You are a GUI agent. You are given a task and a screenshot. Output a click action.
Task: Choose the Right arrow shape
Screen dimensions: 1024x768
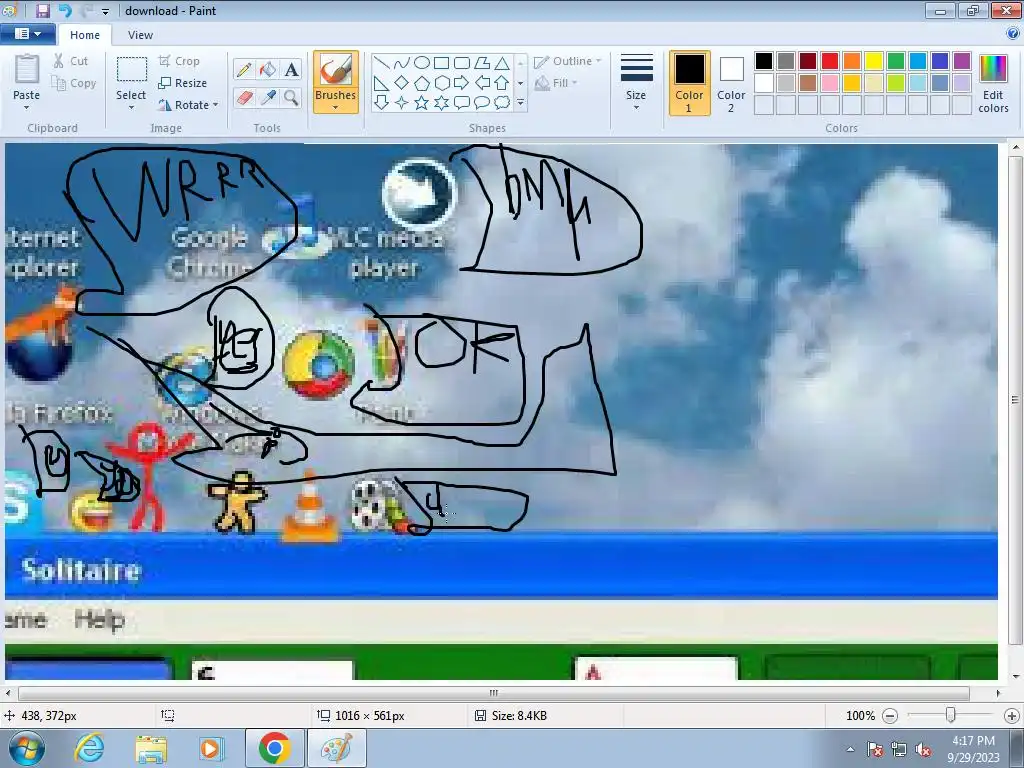pos(462,83)
